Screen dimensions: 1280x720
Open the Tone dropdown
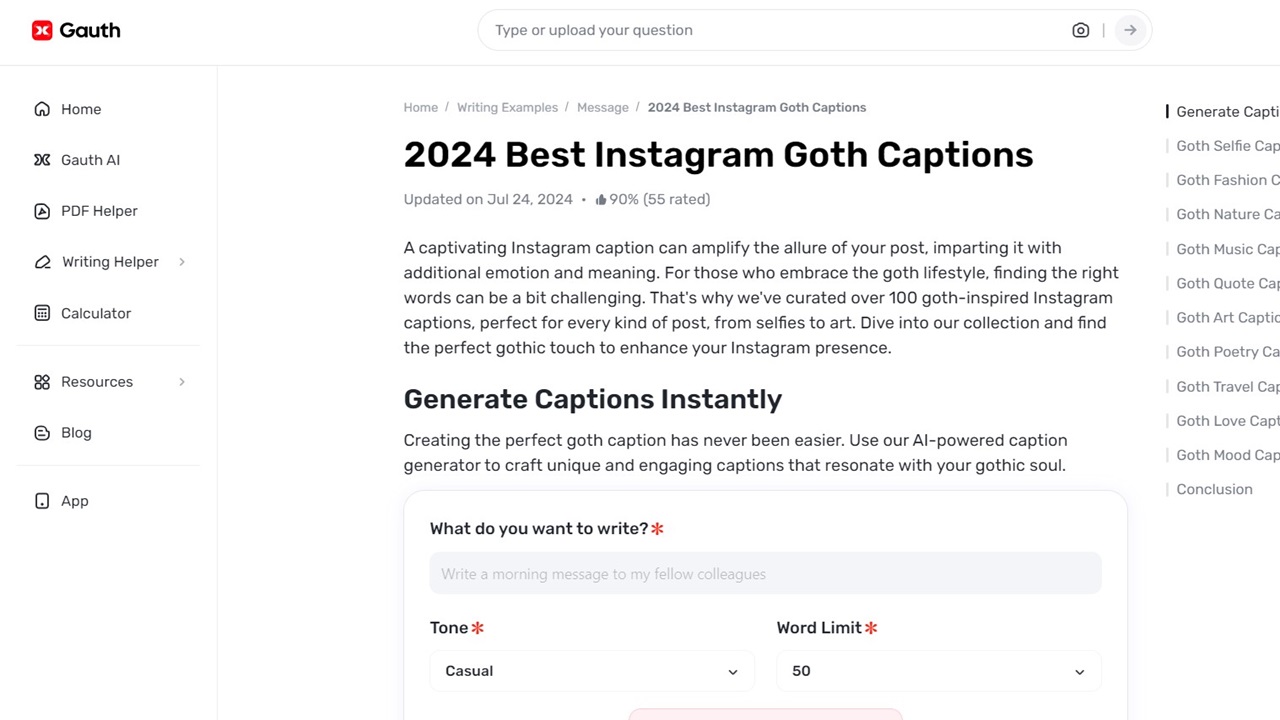pyautogui.click(x=592, y=671)
